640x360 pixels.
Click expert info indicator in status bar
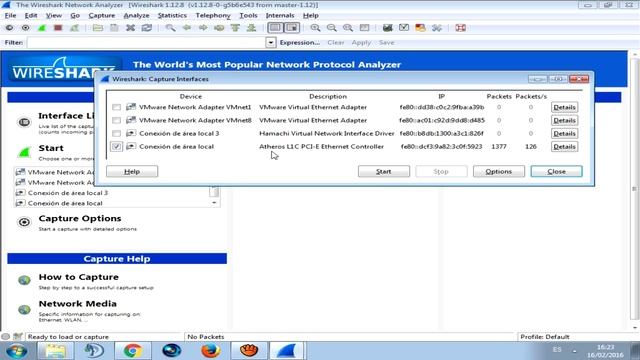click(5, 337)
